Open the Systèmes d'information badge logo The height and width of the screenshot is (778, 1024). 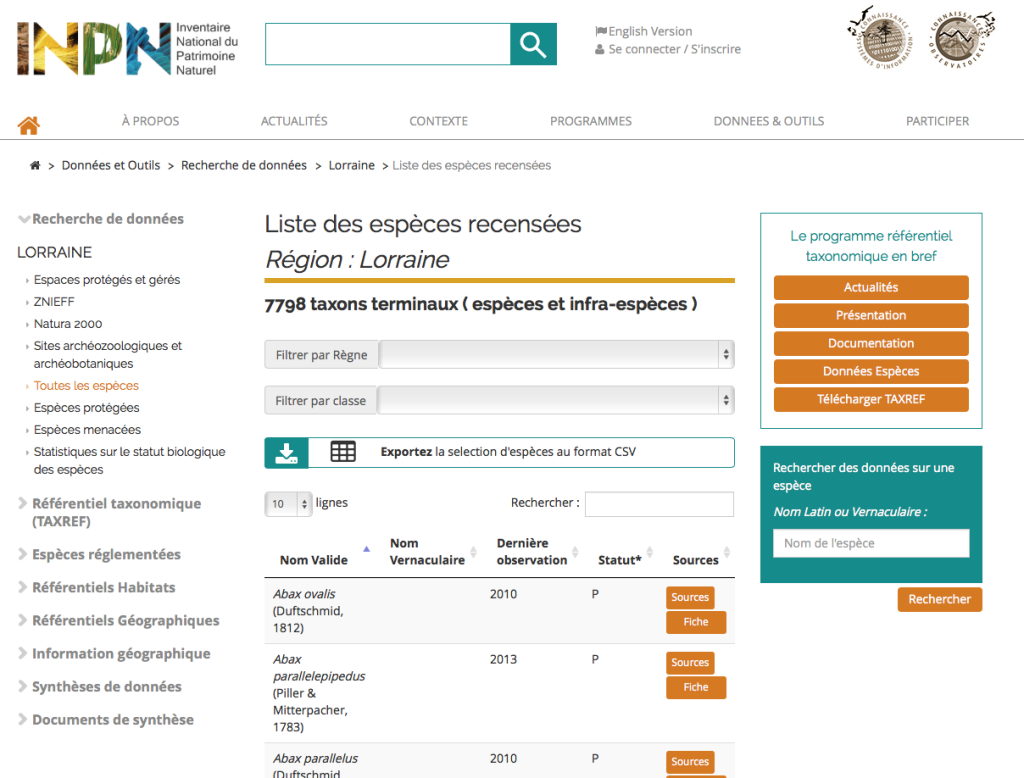click(x=882, y=39)
